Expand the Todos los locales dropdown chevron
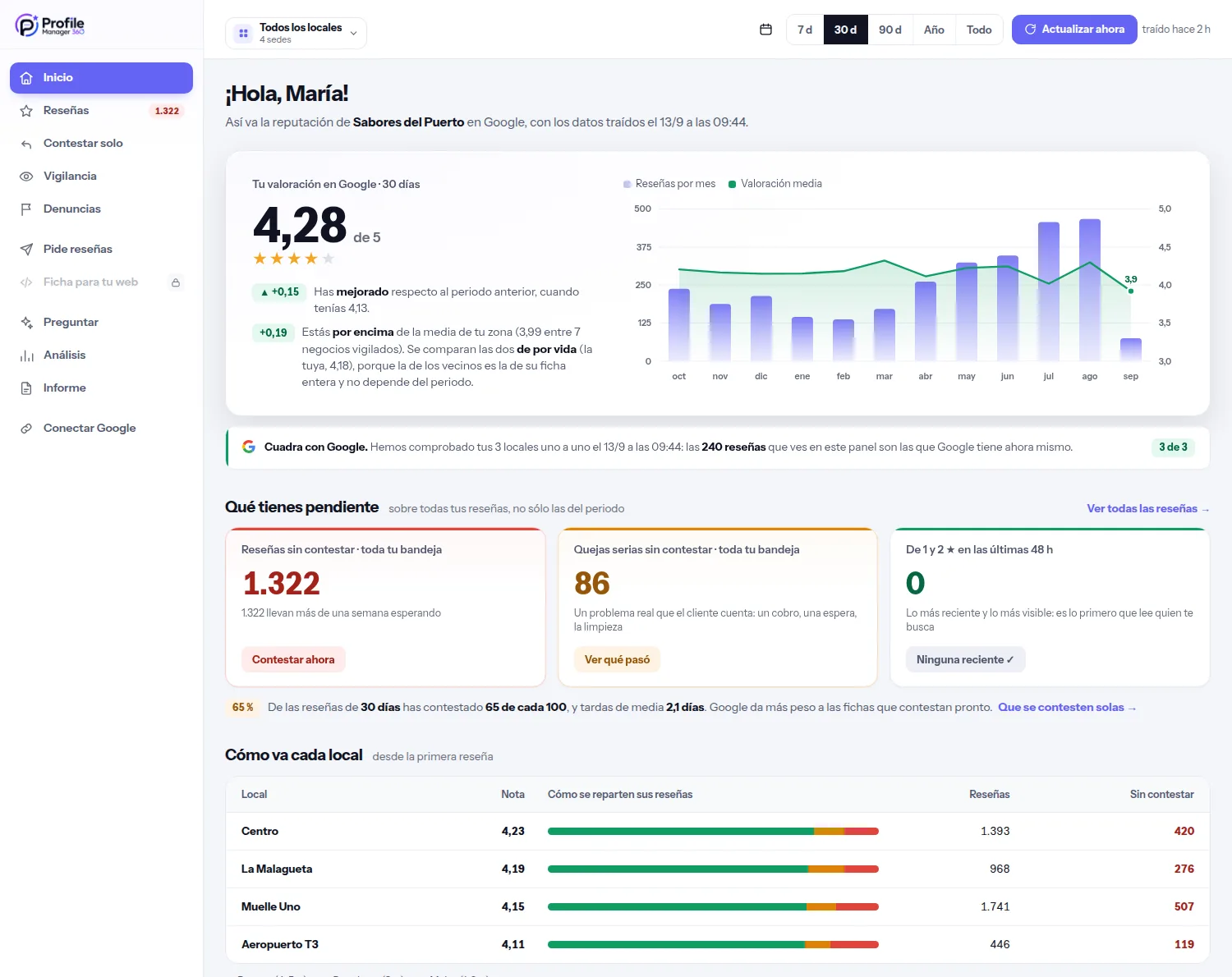Screen dimensions: 1232x977 (x=353, y=34)
